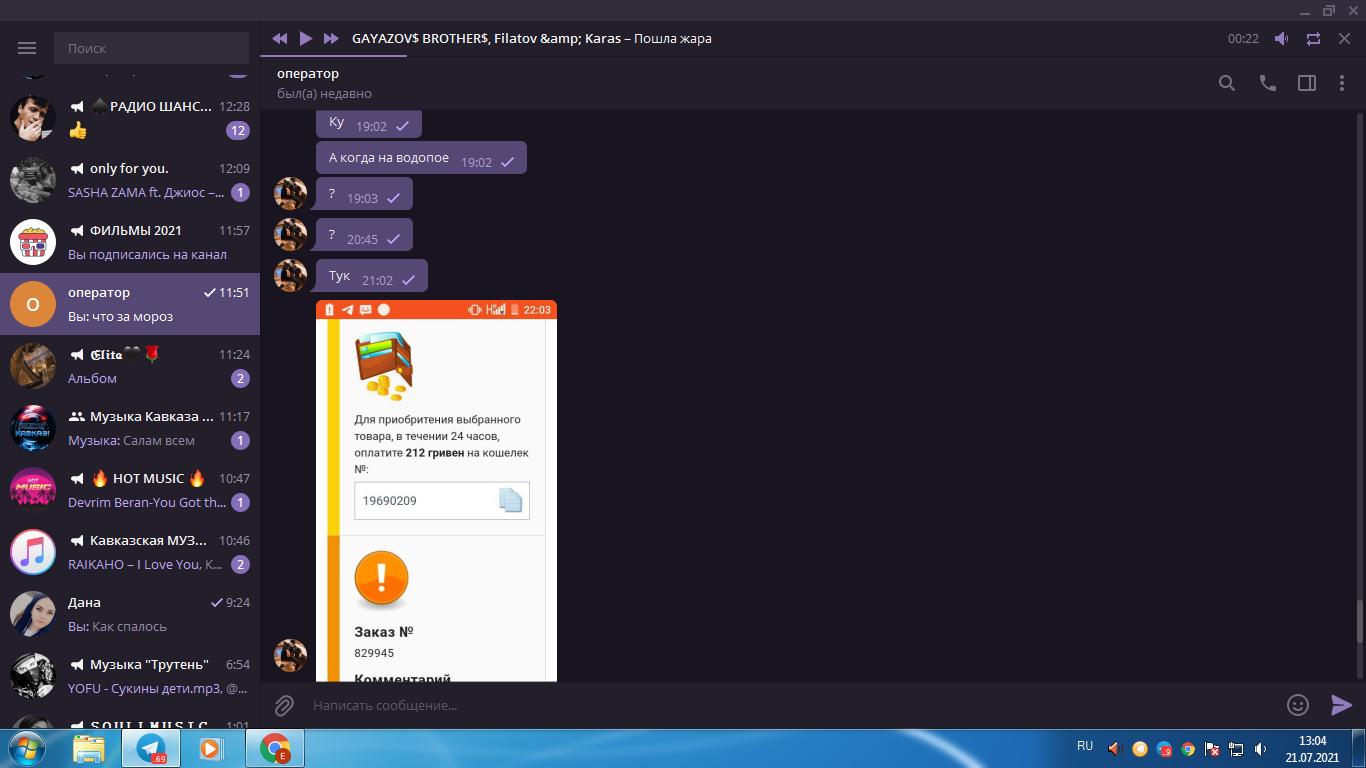This screenshot has width=1366, height=768.
Task: Open Музыка "Трутень" channel
Action: (130, 676)
